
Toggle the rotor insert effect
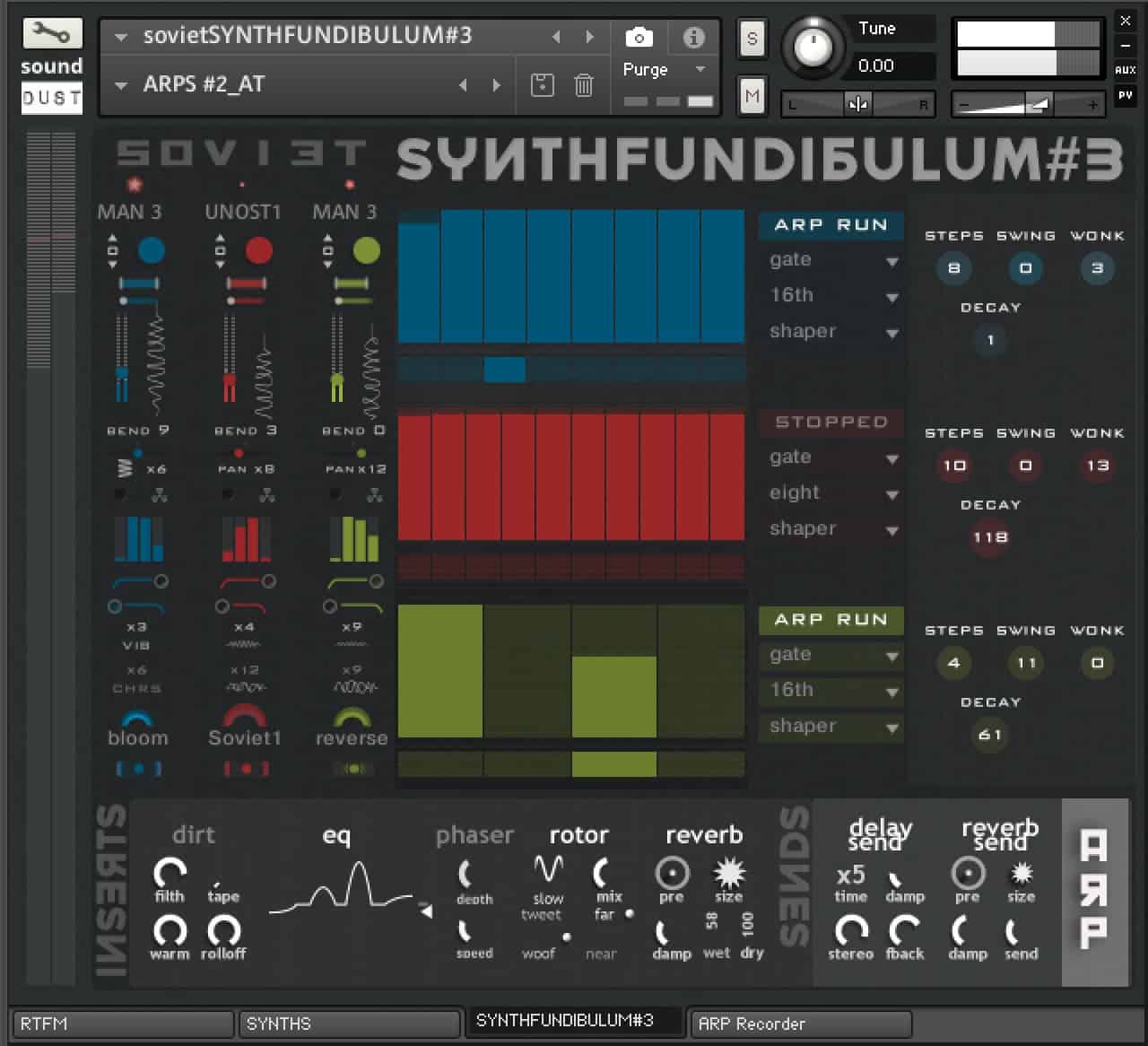coord(578,835)
